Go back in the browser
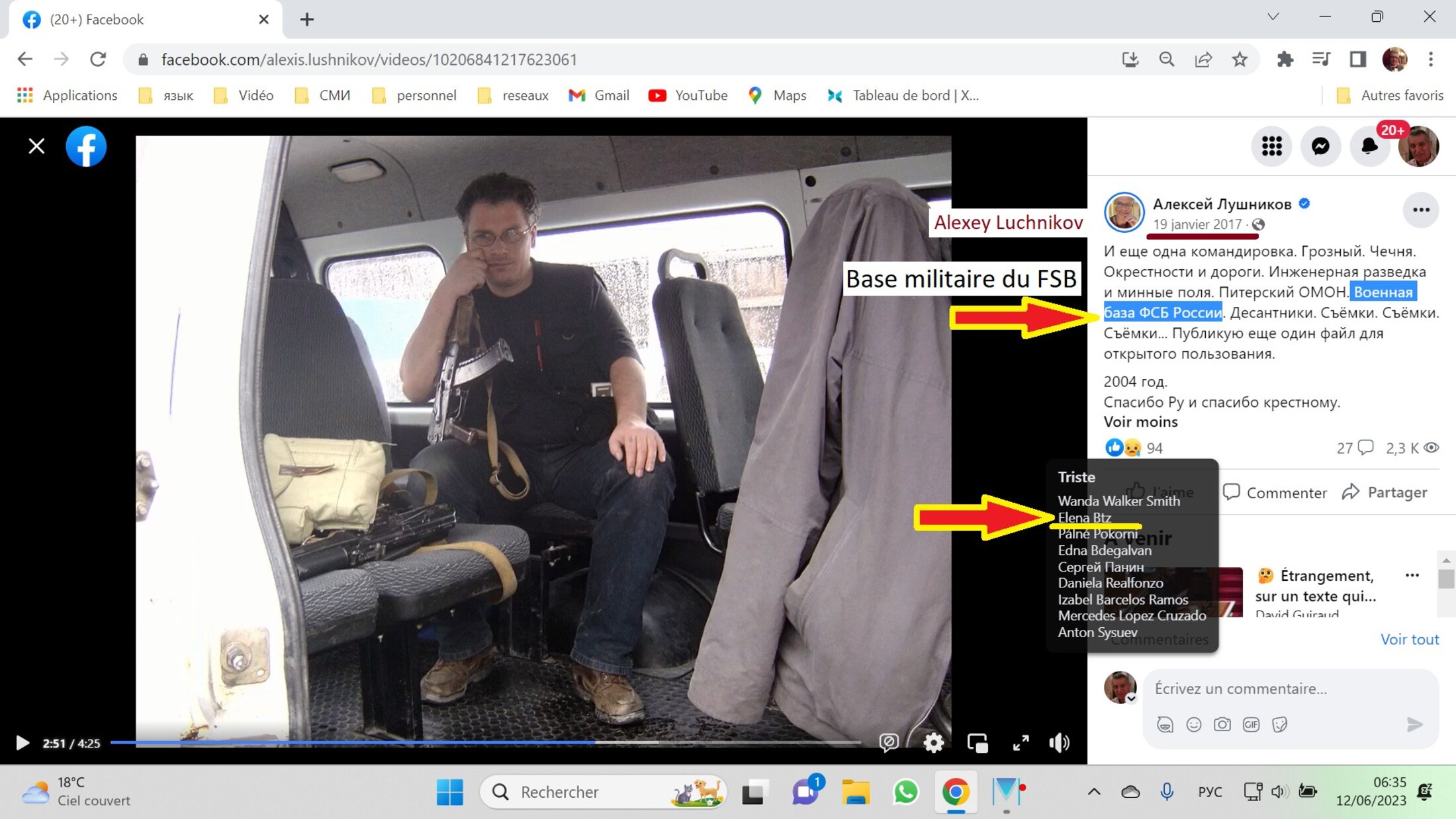1456x819 pixels. (24, 60)
